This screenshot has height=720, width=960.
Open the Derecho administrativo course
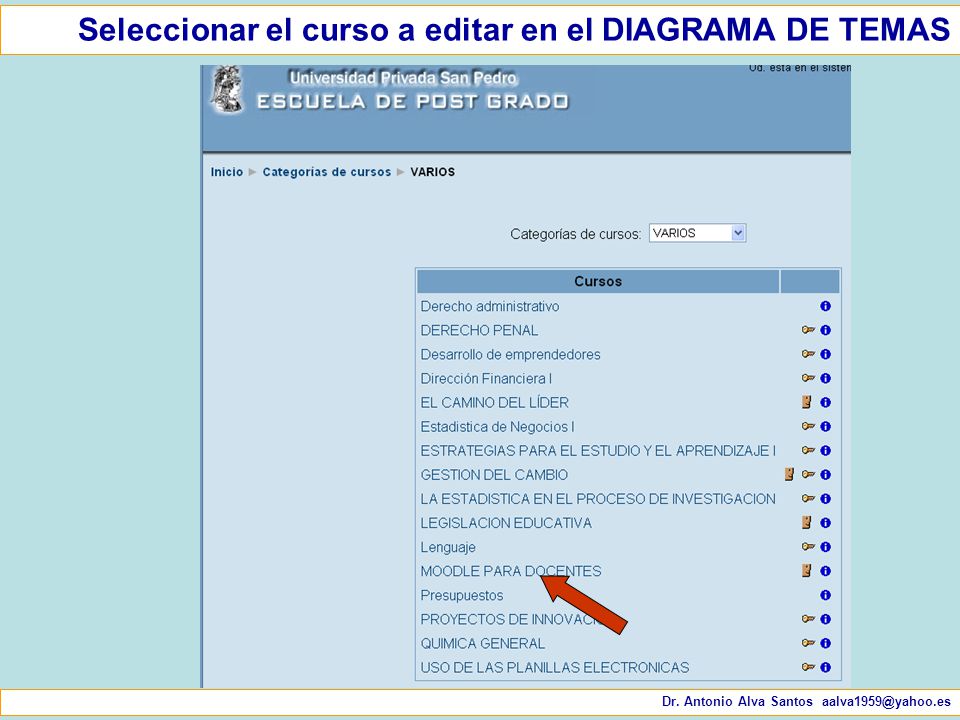(x=490, y=306)
